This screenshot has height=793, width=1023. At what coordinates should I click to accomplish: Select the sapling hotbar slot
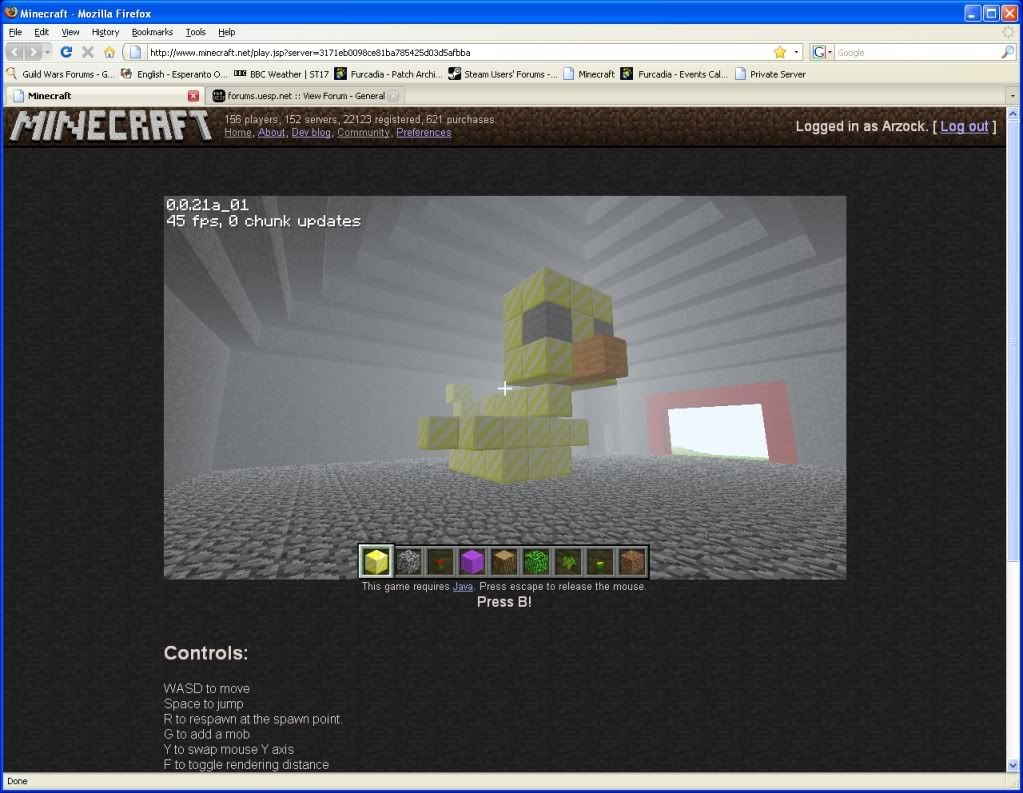coord(568,561)
